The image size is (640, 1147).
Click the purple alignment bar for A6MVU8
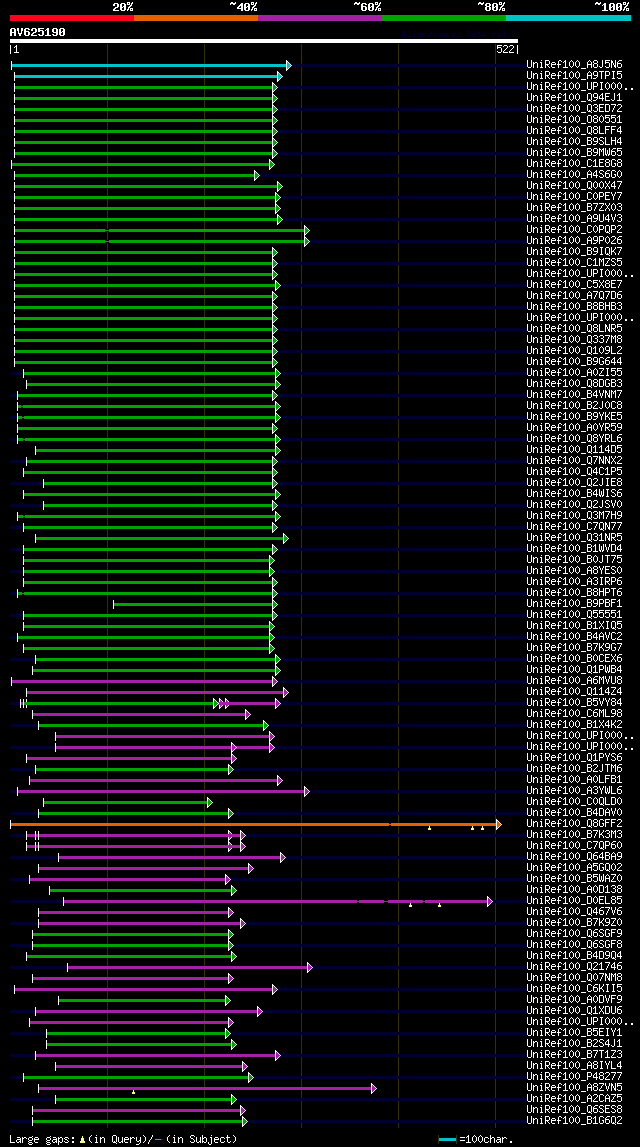(144, 681)
